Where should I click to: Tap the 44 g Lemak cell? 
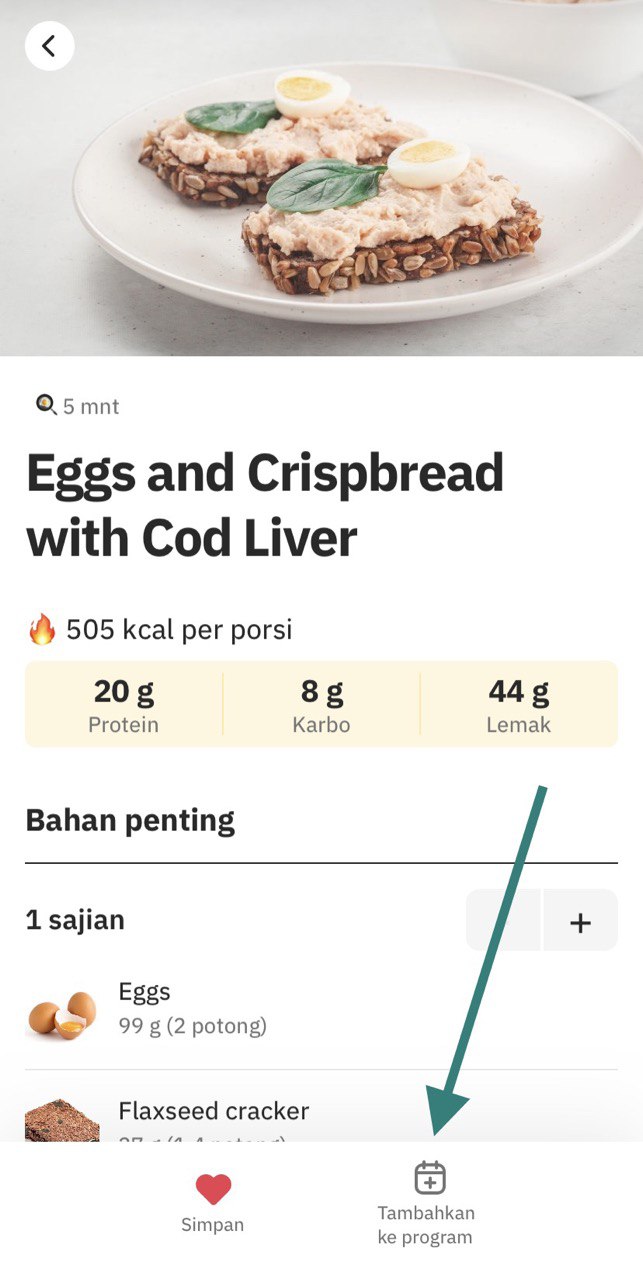519,704
